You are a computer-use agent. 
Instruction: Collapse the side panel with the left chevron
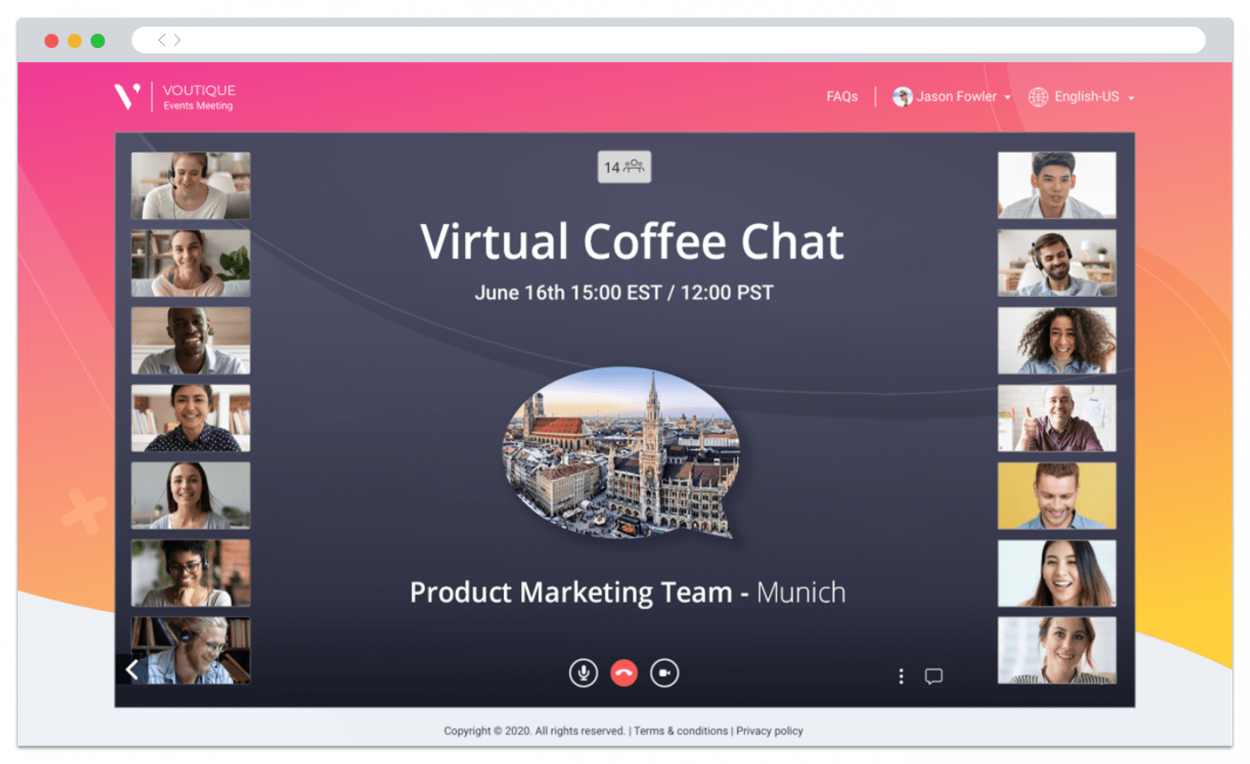pyautogui.click(x=132, y=669)
